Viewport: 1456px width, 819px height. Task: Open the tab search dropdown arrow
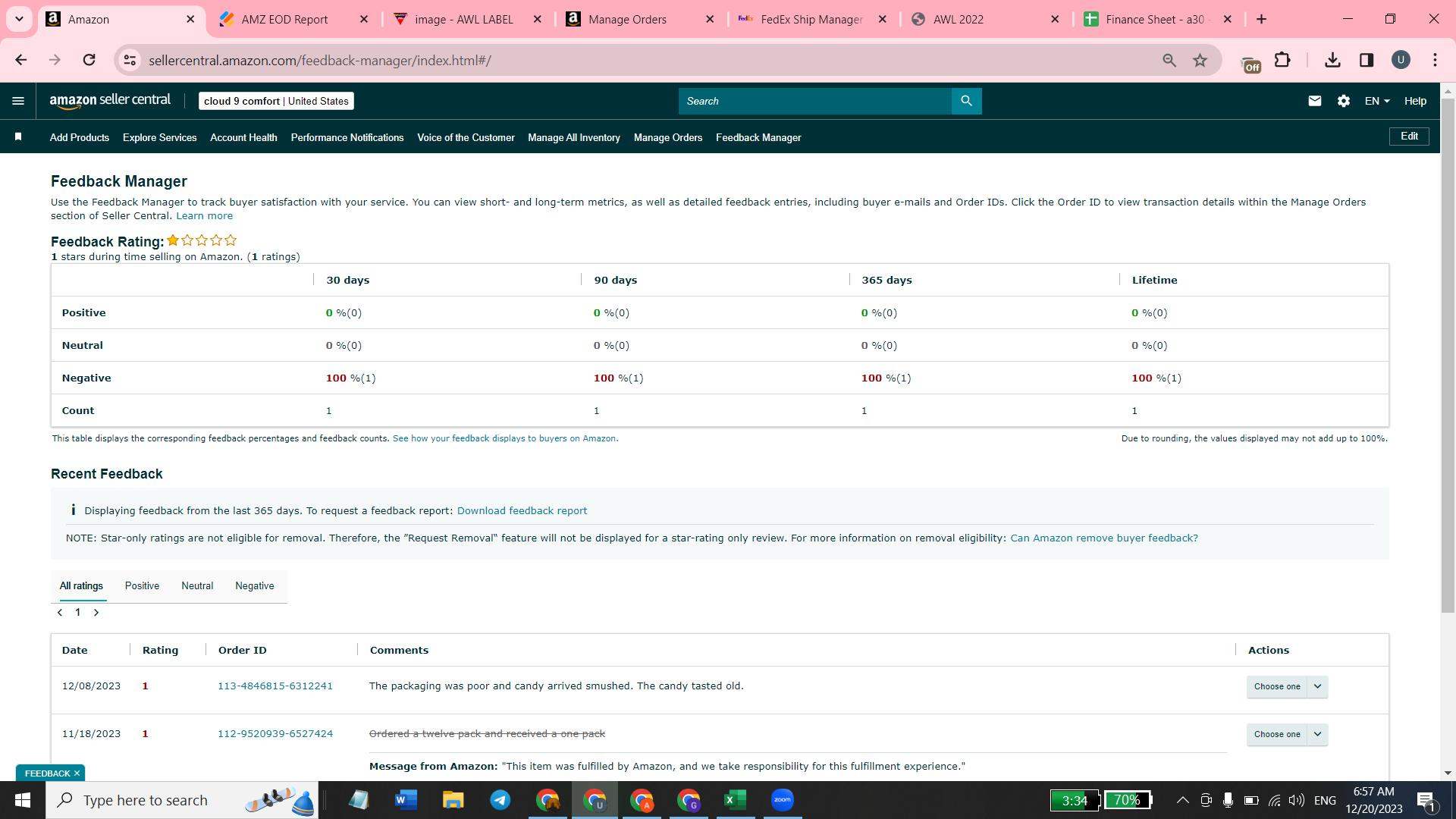(x=20, y=19)
